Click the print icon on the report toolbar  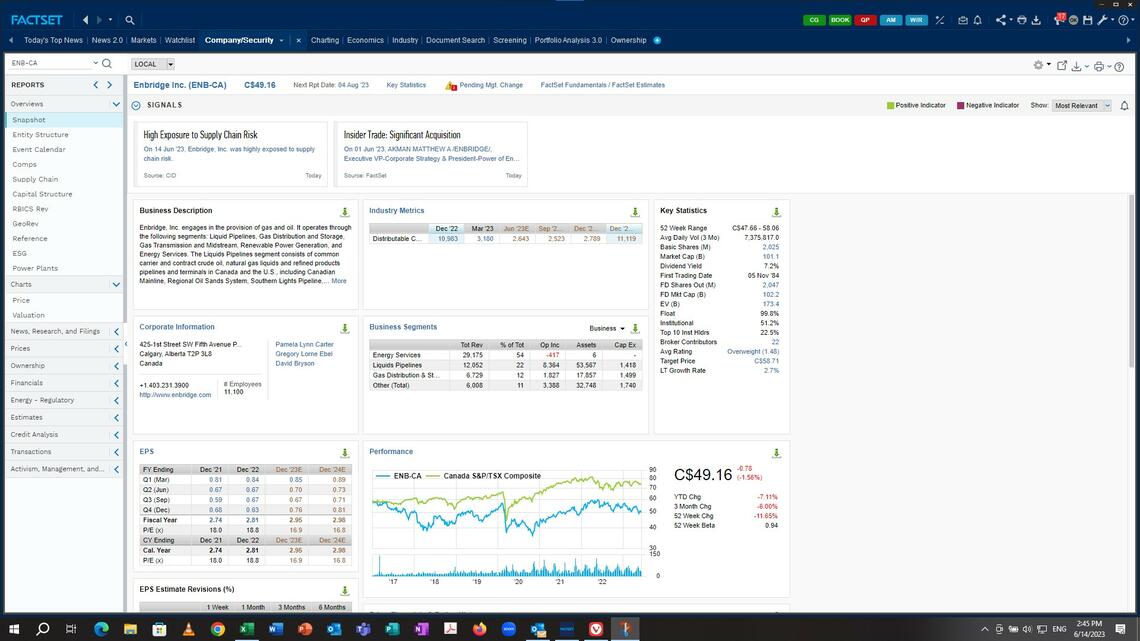(x=1100, y=66)
